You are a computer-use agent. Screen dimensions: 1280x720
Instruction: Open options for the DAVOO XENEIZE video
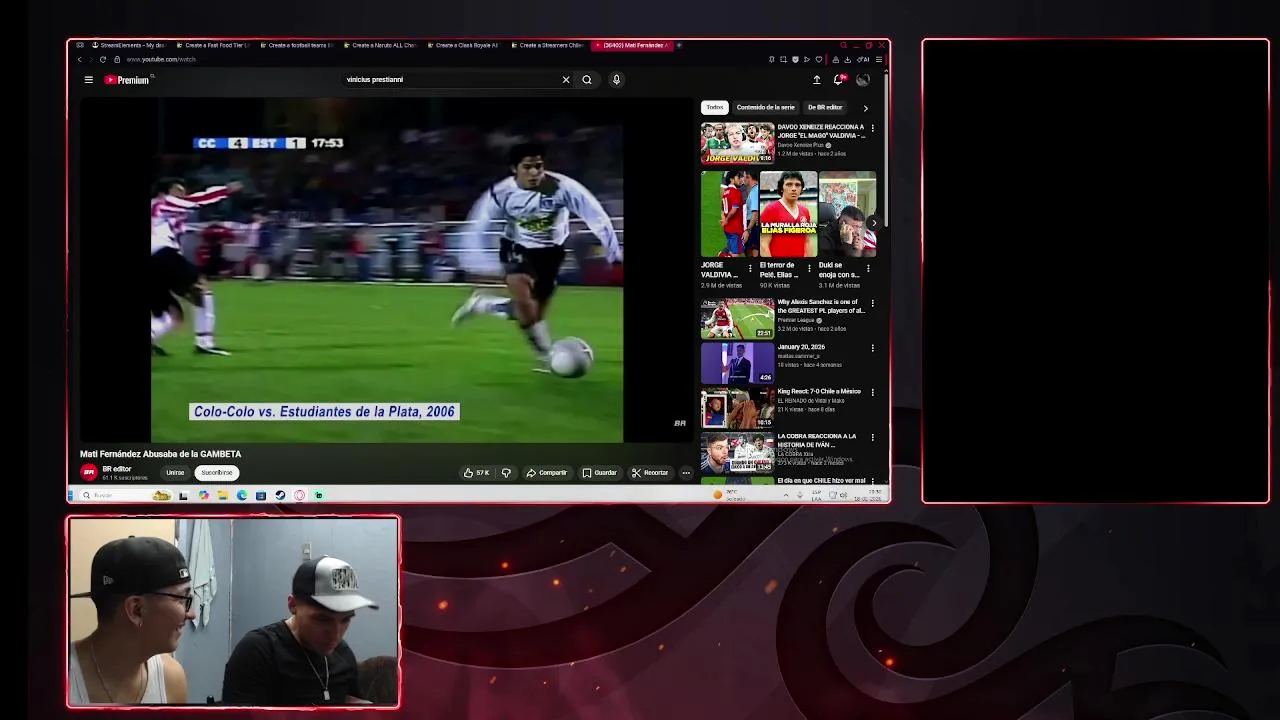pyautogui.click(x=873, y=128)
